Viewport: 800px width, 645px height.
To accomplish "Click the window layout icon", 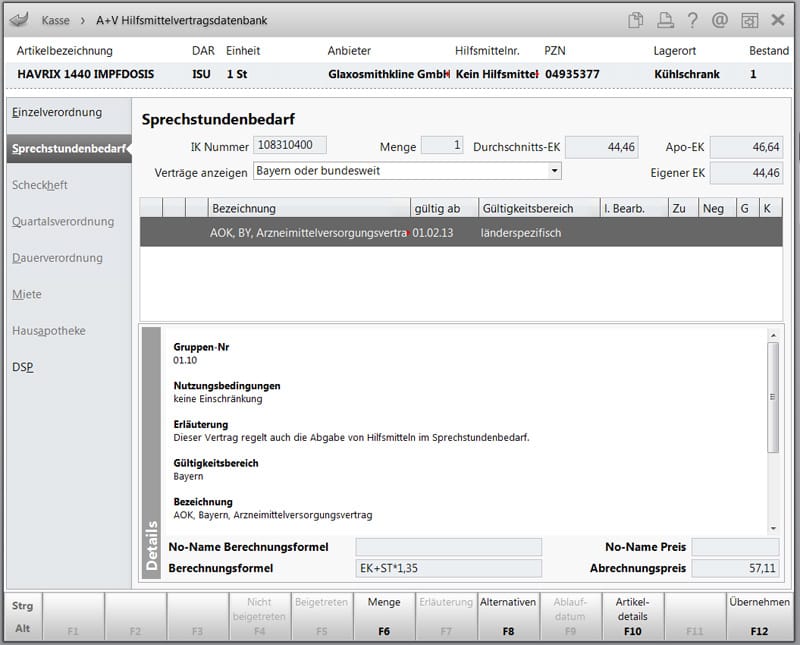I will coord(749,20).
